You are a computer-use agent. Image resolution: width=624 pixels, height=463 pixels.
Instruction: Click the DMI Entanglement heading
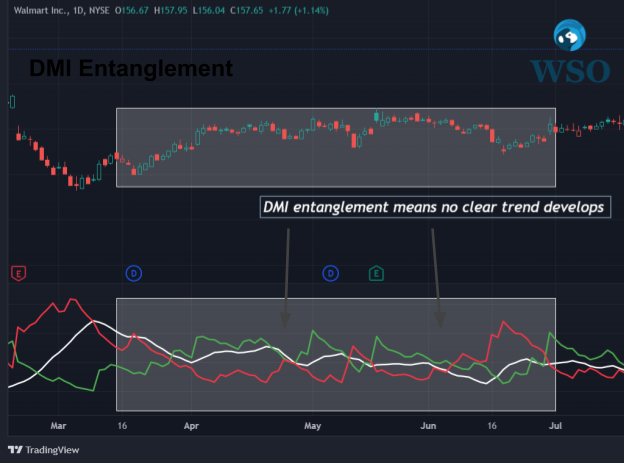click(130, 69)
